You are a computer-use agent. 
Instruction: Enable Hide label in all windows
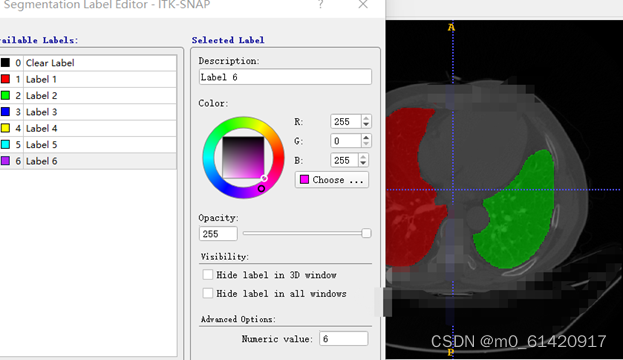click(x=208, y=293)
